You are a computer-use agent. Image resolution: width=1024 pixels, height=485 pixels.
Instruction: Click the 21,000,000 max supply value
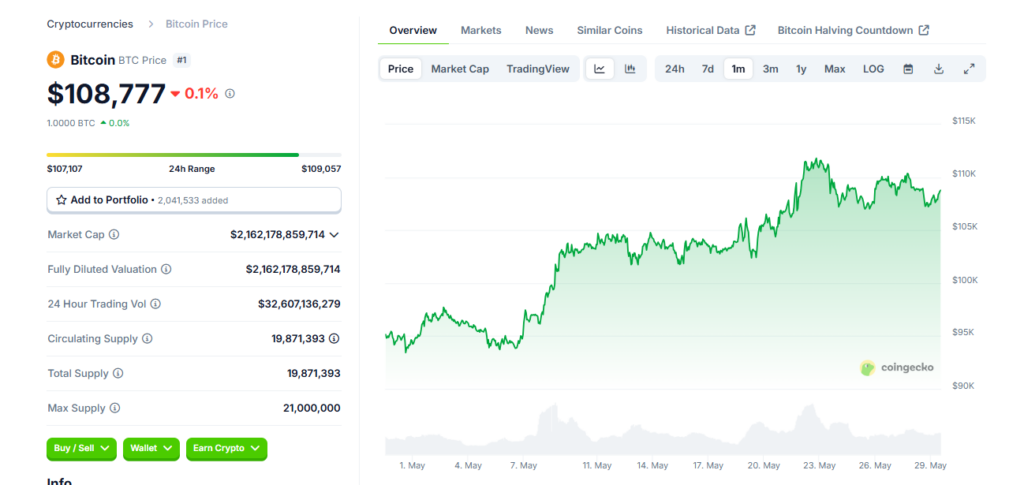pos(312,408)
